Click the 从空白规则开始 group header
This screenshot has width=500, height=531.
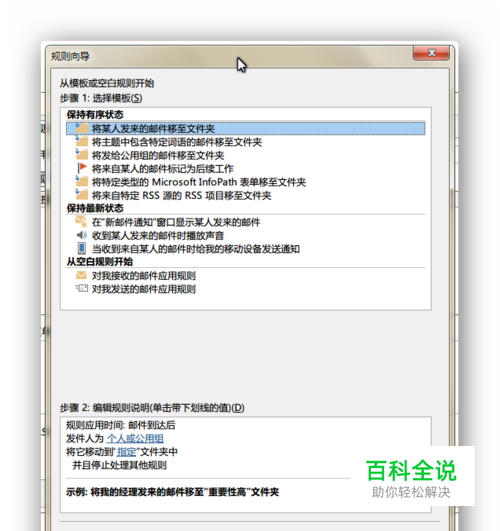point(100,261)
